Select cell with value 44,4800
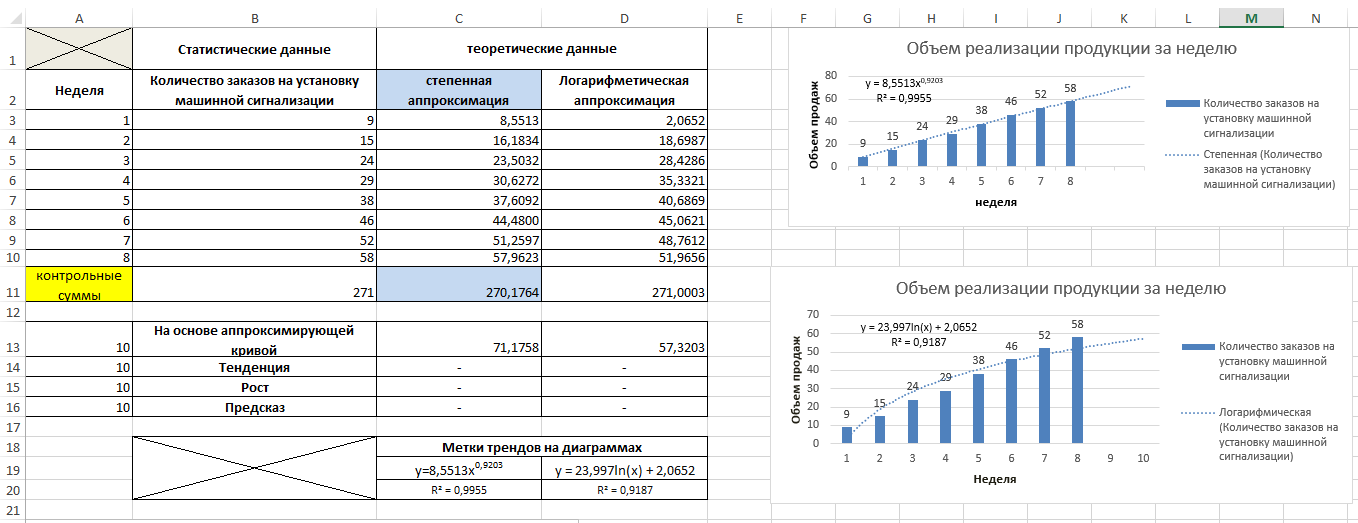This screenshot has width=1358, height=523. (x=459, y=220)
